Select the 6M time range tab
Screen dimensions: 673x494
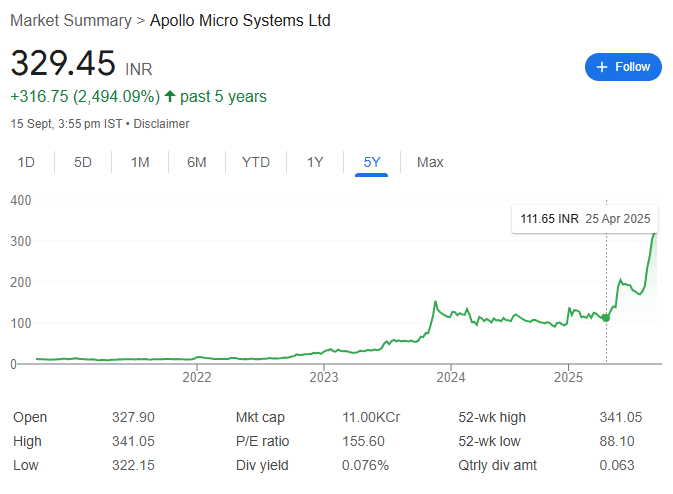pyautogui.click(x=197, y=162)
